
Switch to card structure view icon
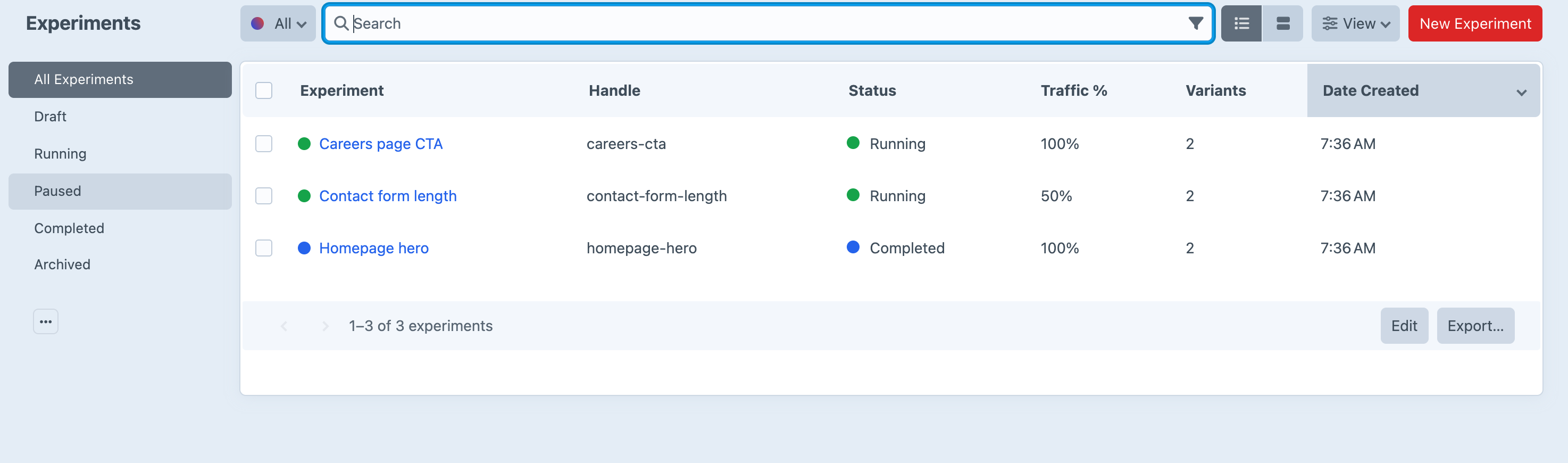(x=1282, y=23)
